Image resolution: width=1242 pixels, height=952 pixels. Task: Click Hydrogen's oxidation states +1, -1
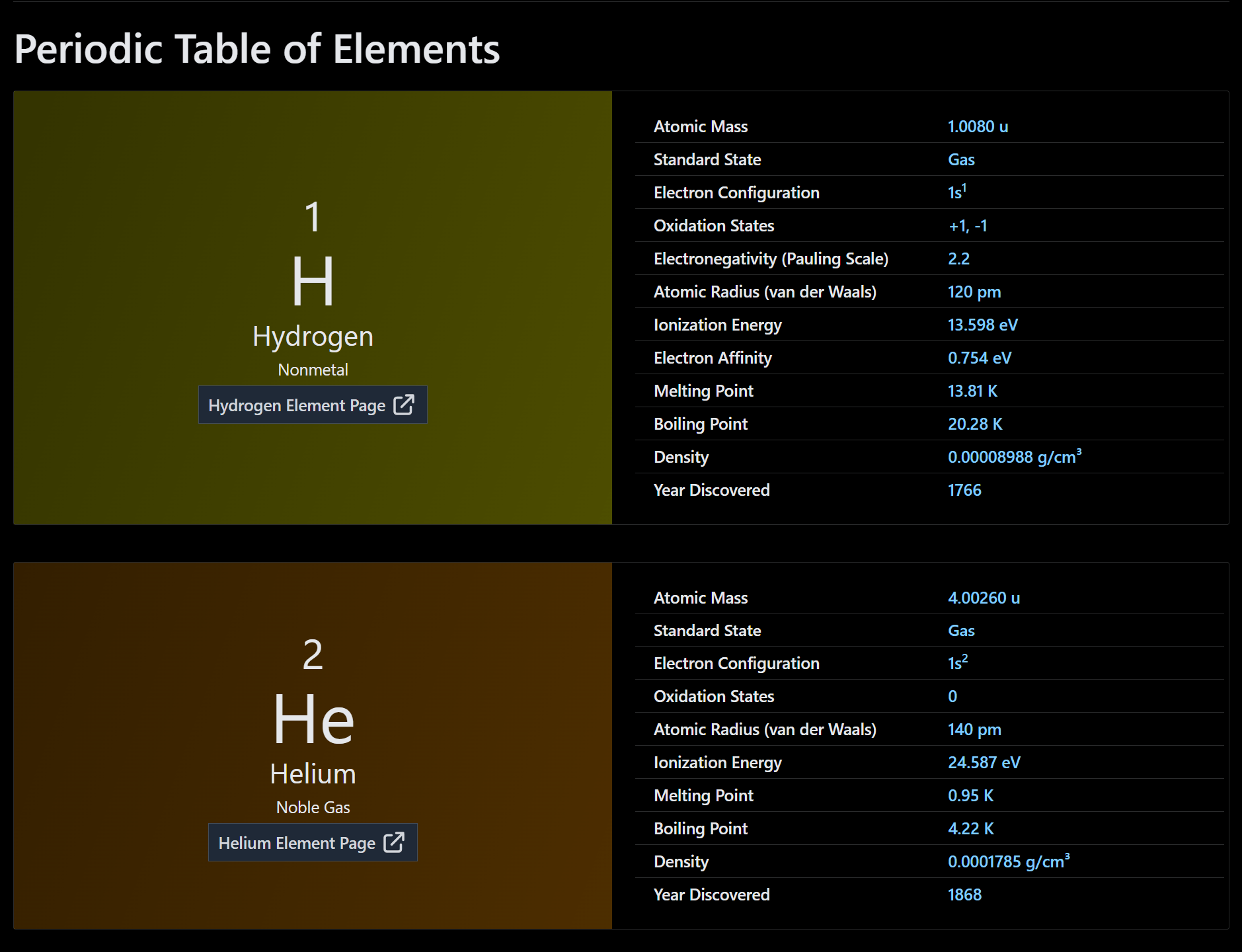tap(968, 225)
